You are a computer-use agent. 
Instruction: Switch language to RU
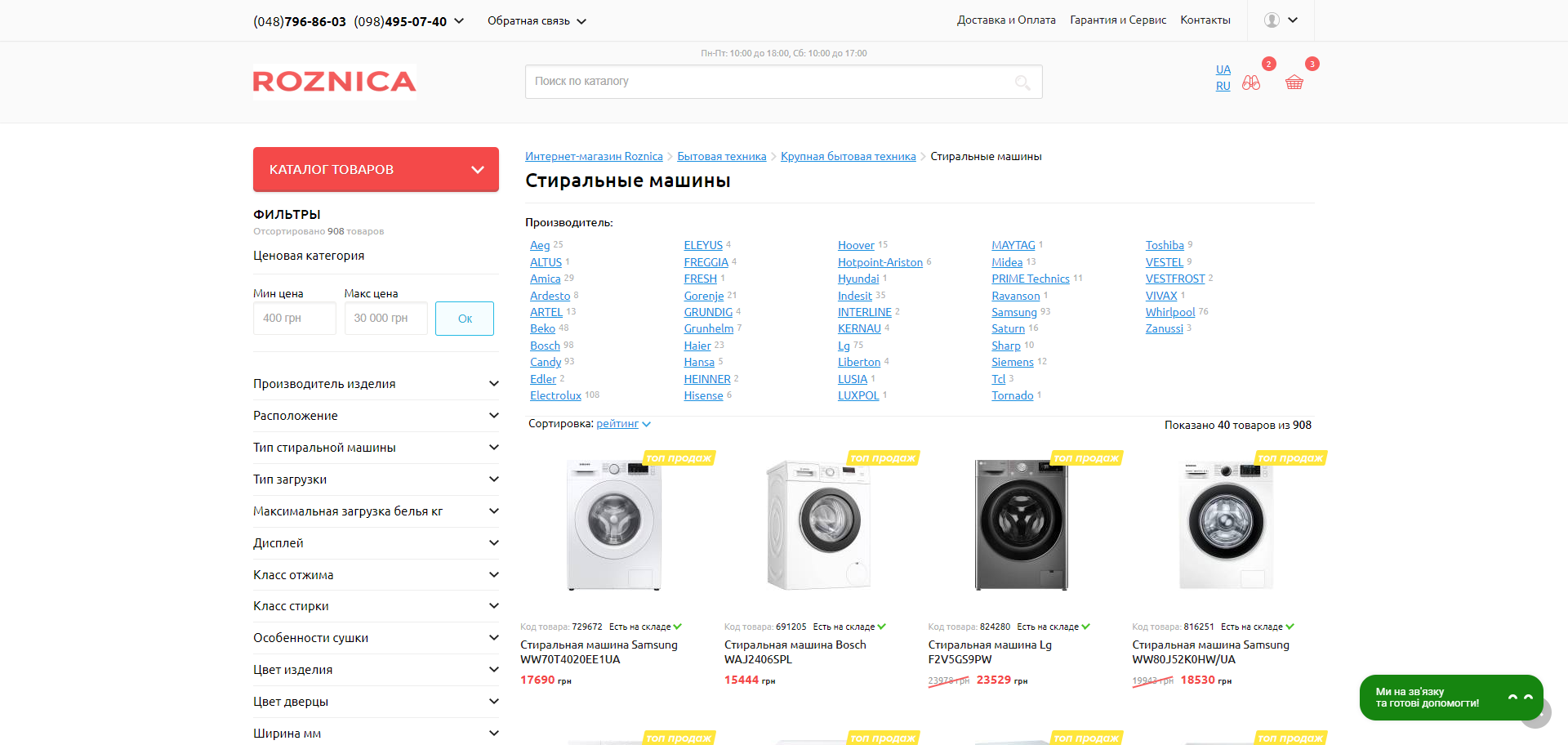(1223, 87)
